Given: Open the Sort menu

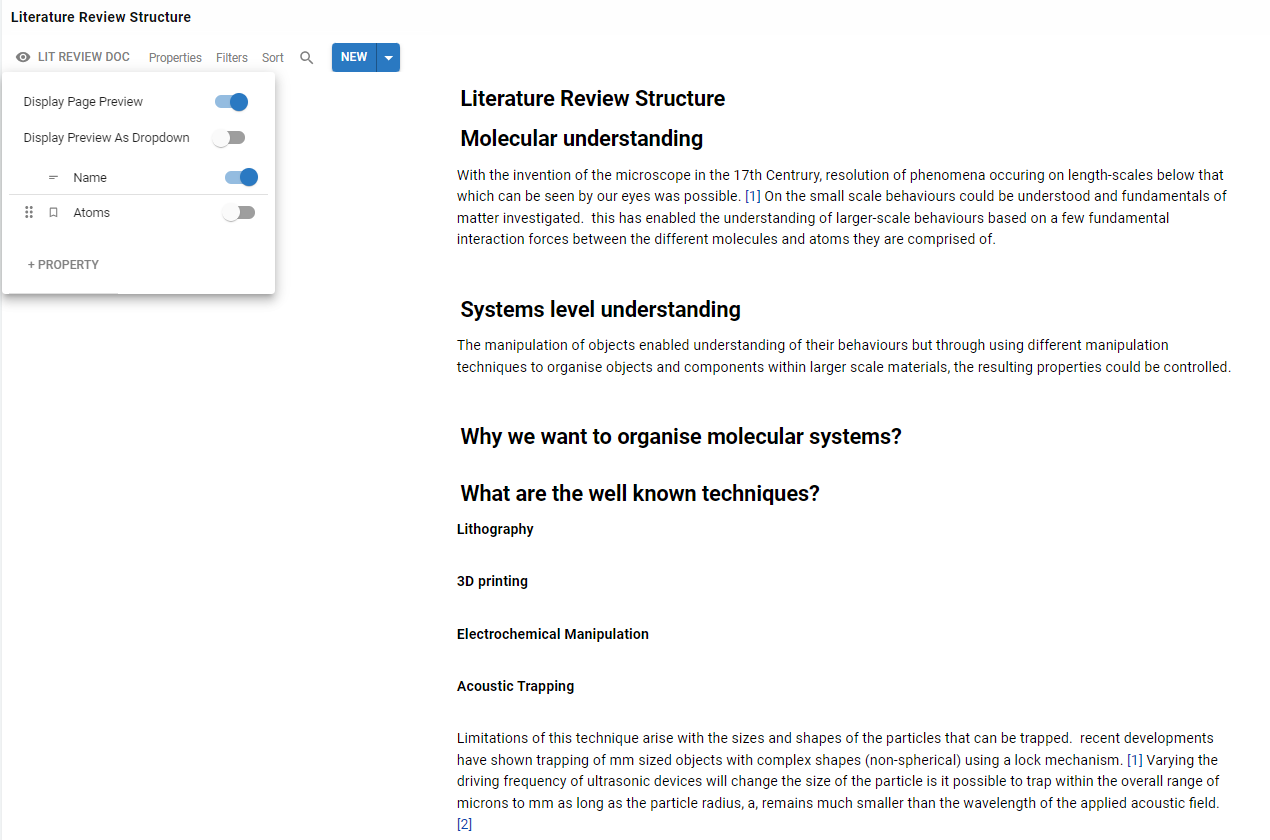Looking at the screenshot, I should coord(273,58).
